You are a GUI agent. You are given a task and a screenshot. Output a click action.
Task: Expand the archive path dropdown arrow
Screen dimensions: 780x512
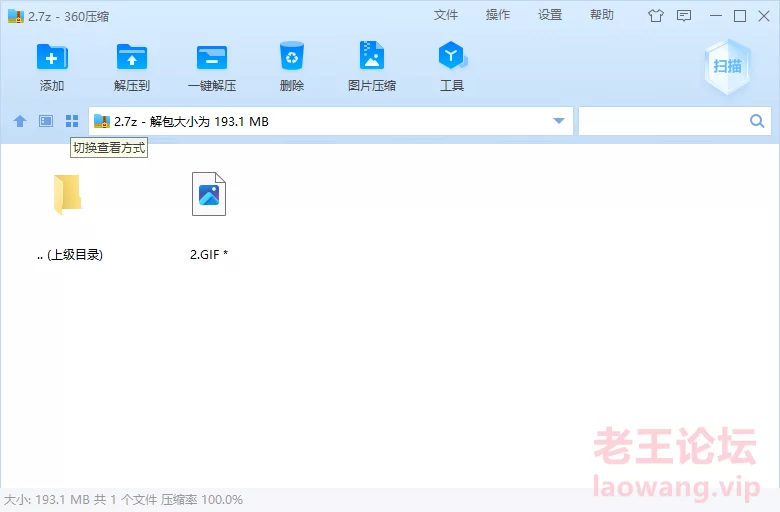point(559,121)
